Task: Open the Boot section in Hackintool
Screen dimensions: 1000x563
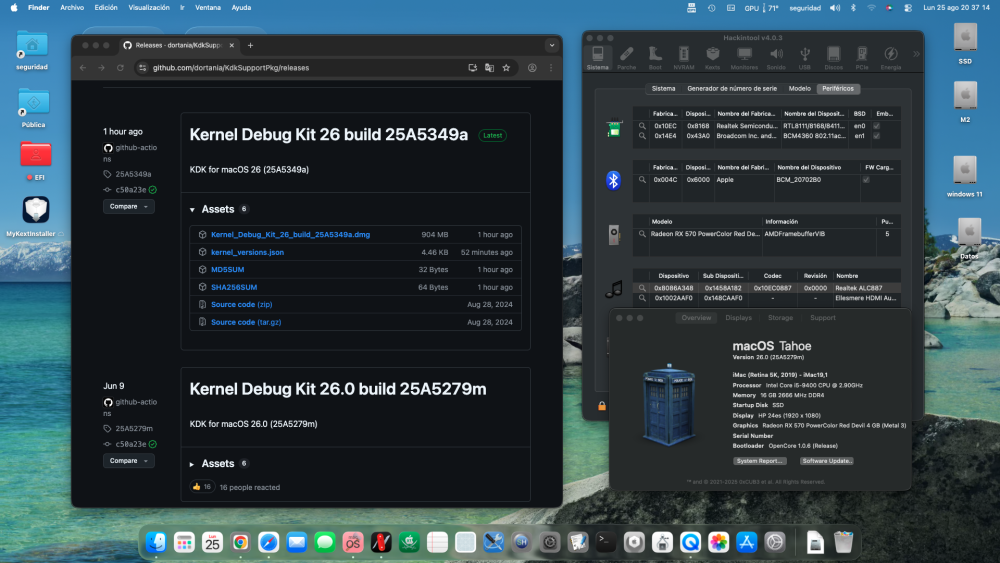Action: coord(655,57)
